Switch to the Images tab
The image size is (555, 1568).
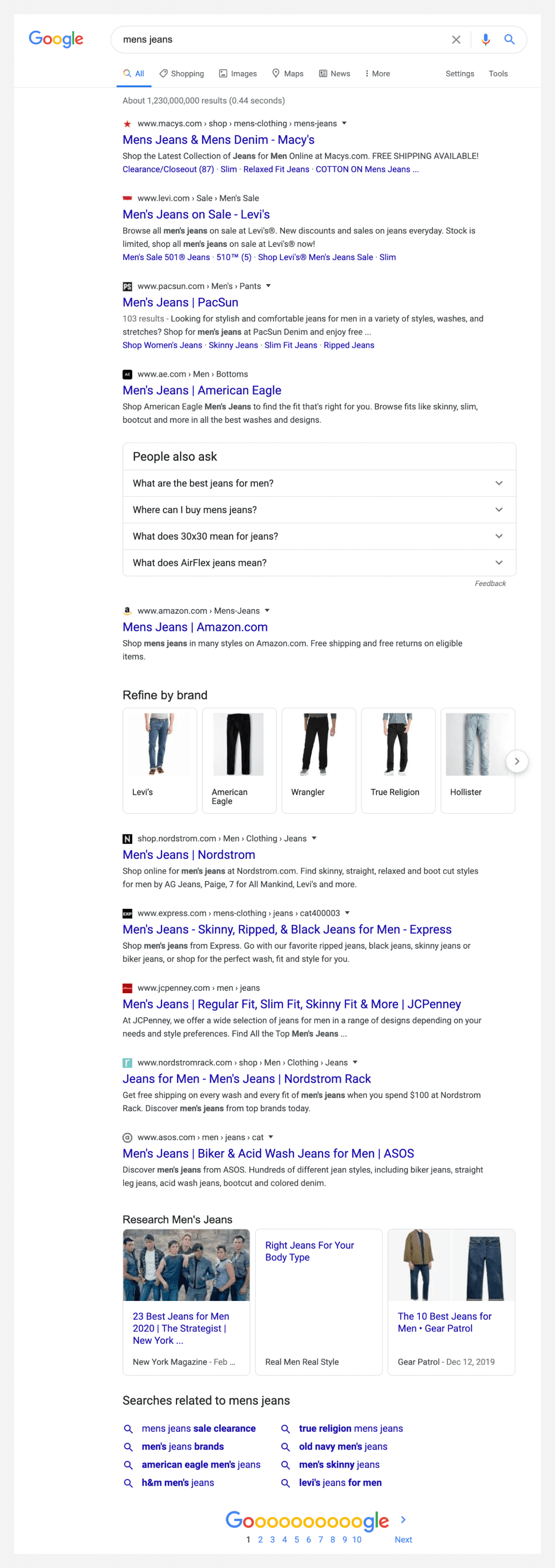[x=237, y=74]
